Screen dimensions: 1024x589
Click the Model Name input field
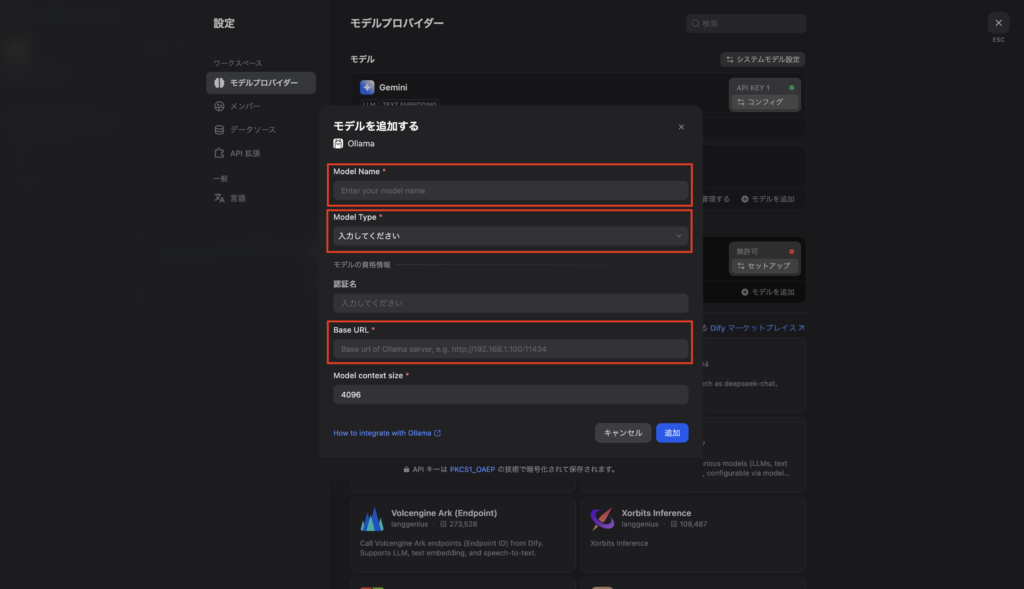pyautogui.click(x=510, y=190)
